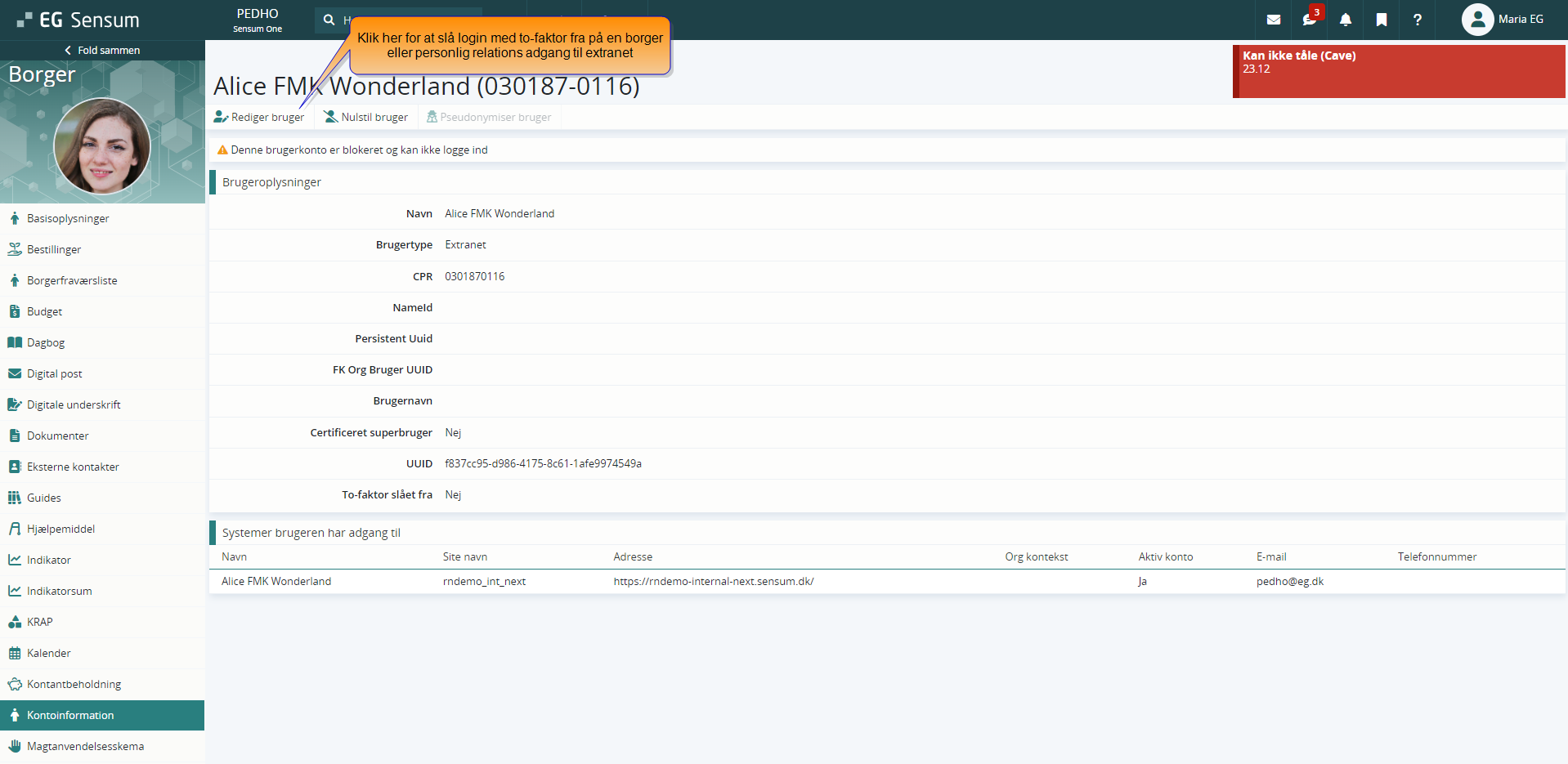Click the Indikatorsum chart icon
The image size is (1568, 764).
pyautogui.click(x=15, y=591)
